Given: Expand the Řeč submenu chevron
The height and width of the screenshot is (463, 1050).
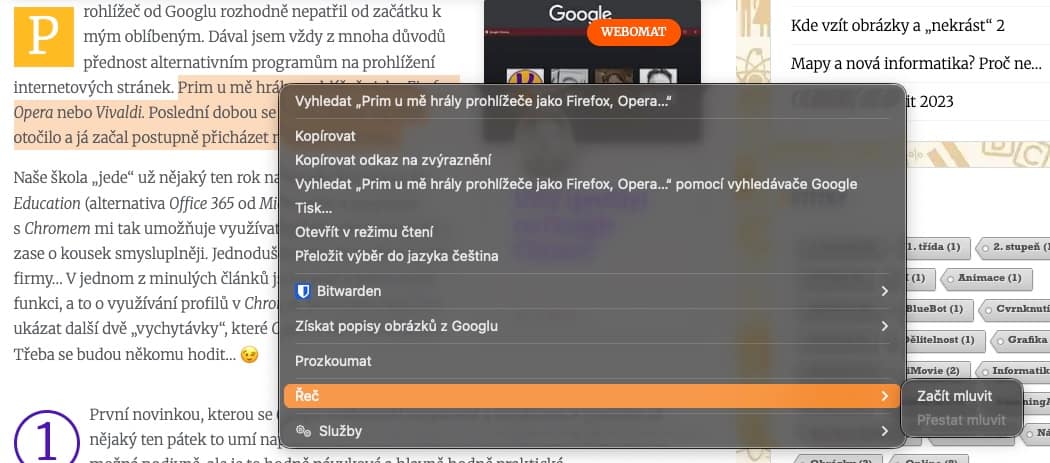Looking at the screenshot, I should (885, 396).
